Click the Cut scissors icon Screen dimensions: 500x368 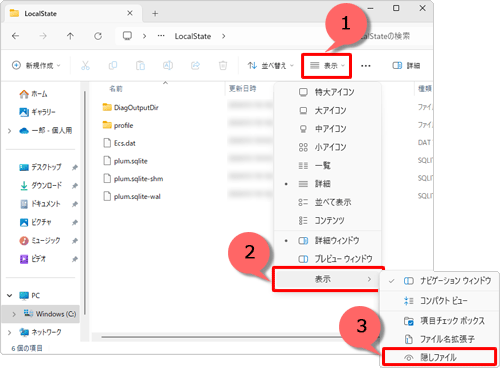click(x=85, y=65)
